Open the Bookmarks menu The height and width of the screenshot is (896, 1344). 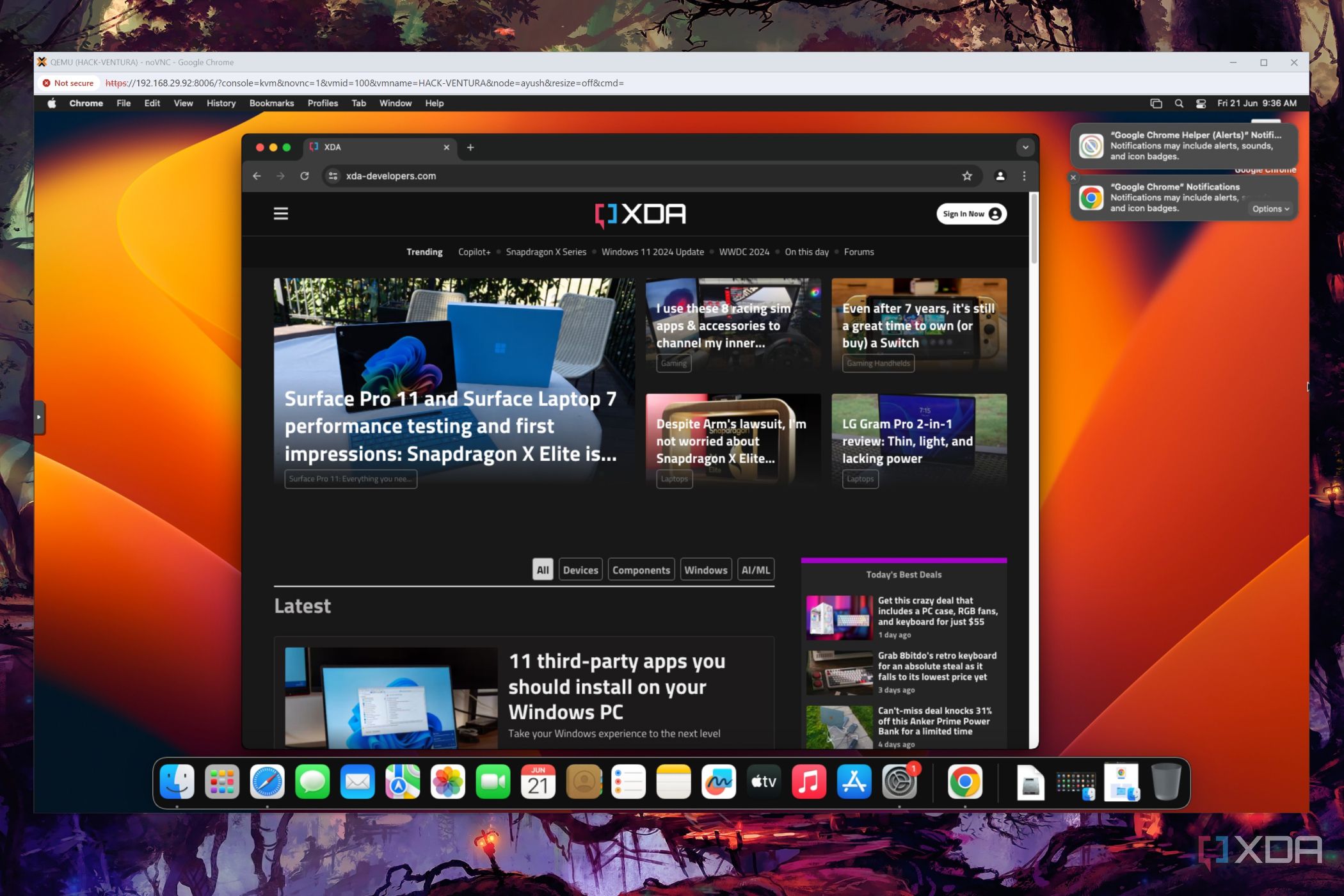point(271,103)
